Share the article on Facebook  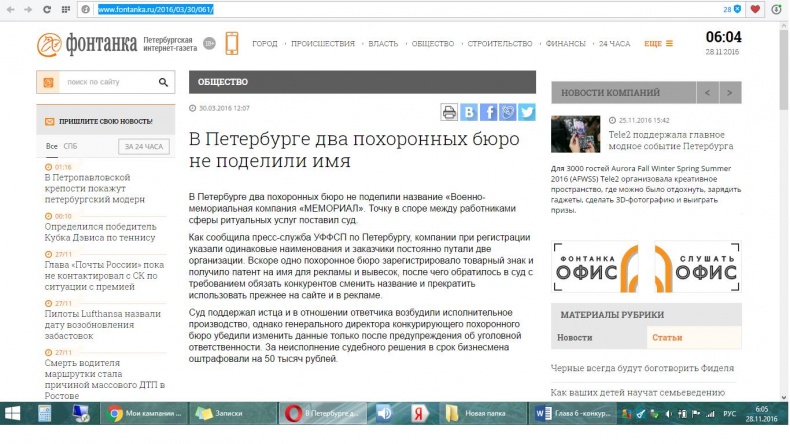488,112
